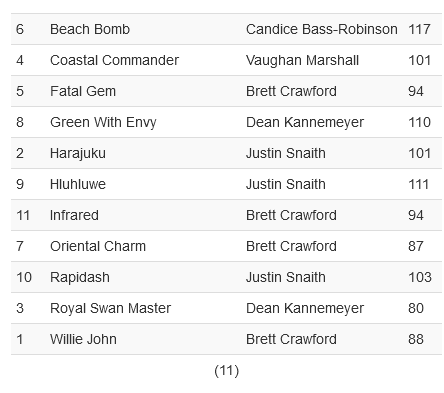Click Royal Swan Master entry

coord(110,308)
